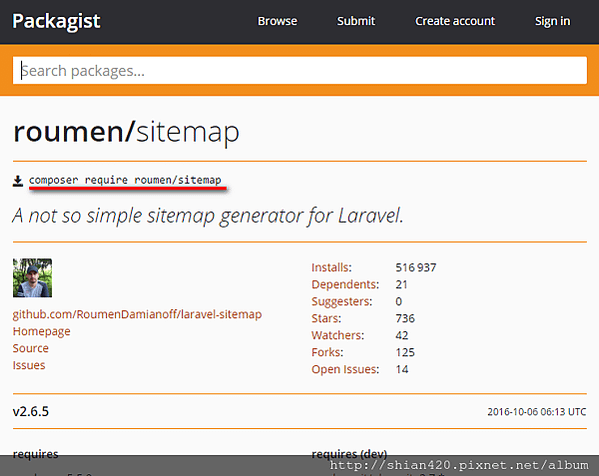Viewport: 599px width, 476px height.
Task: Select Sign in in the header
Action: (x=552, y=21)
